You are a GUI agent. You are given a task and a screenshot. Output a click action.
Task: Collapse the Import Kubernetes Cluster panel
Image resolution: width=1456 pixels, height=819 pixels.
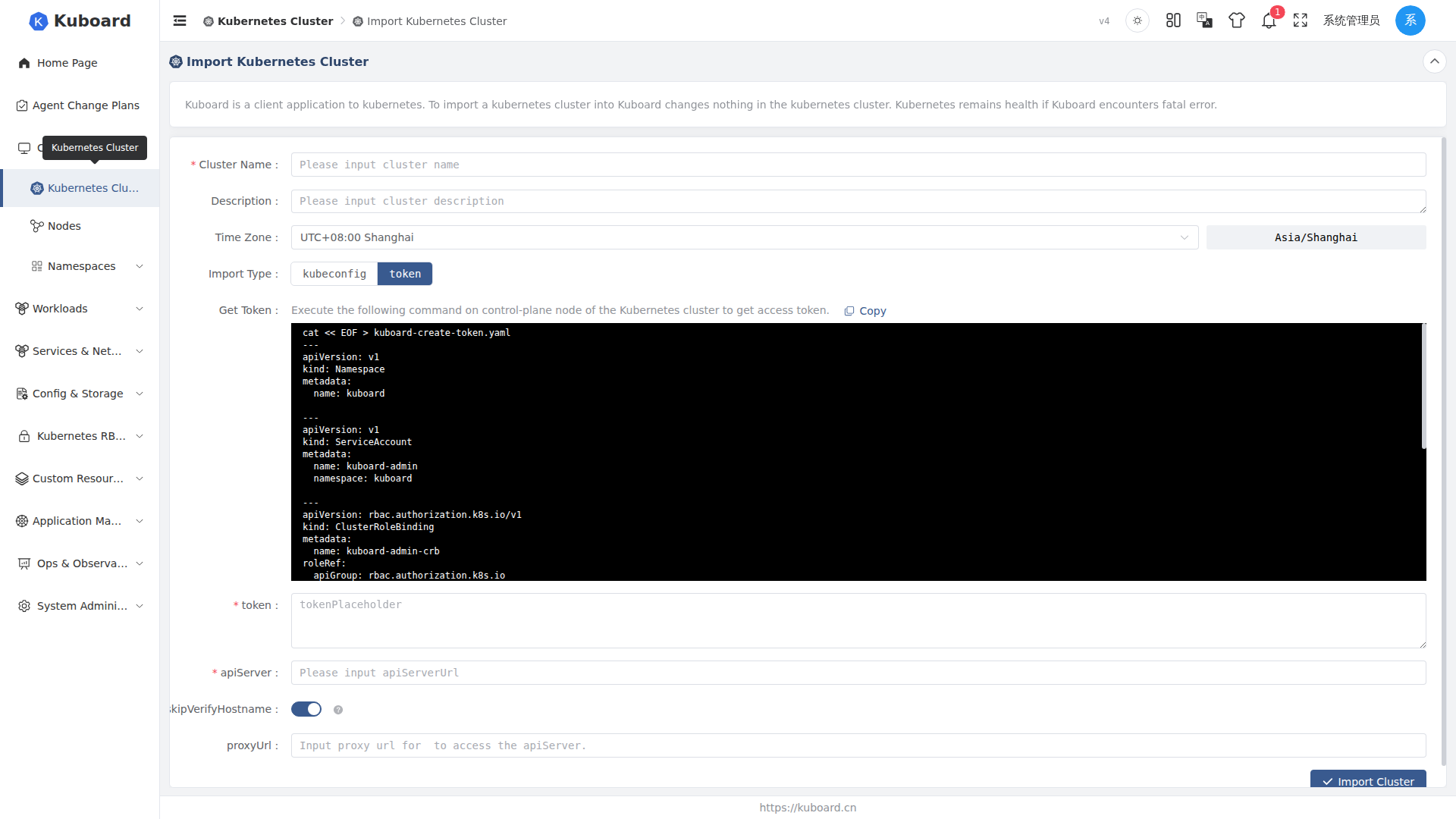(1435, 61)
